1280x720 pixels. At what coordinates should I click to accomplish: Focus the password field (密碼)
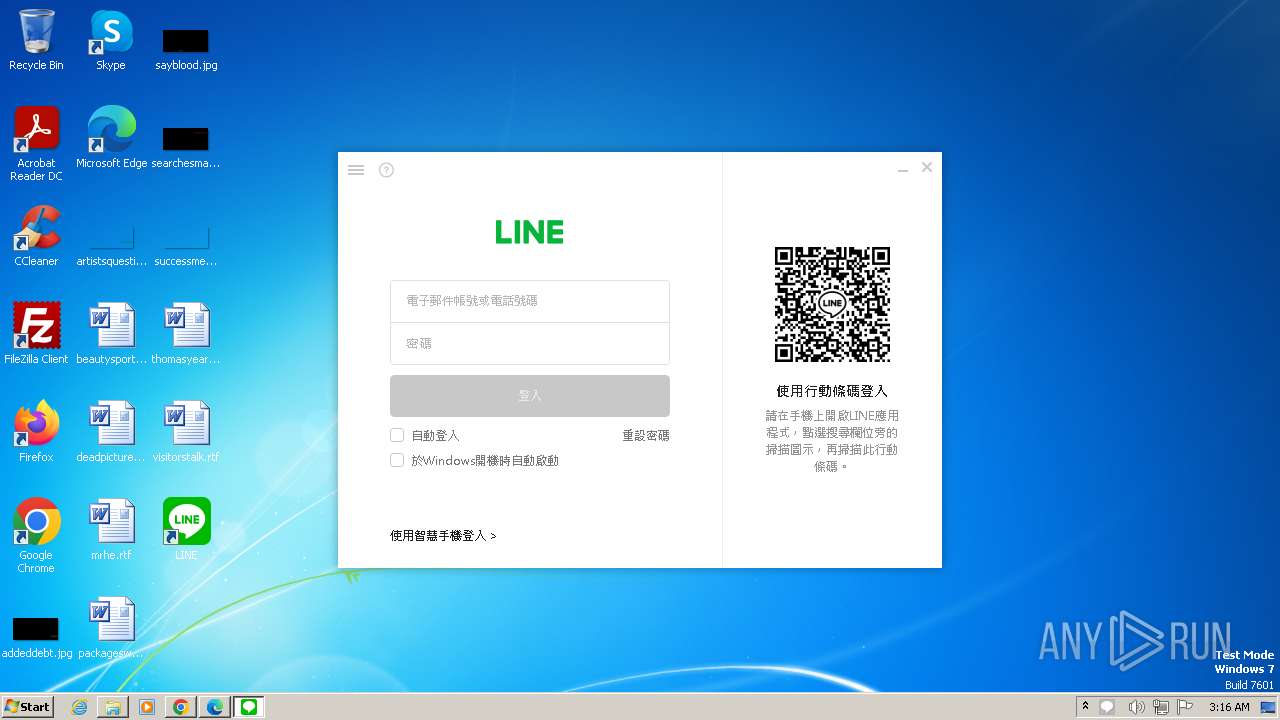coord(530,343)
